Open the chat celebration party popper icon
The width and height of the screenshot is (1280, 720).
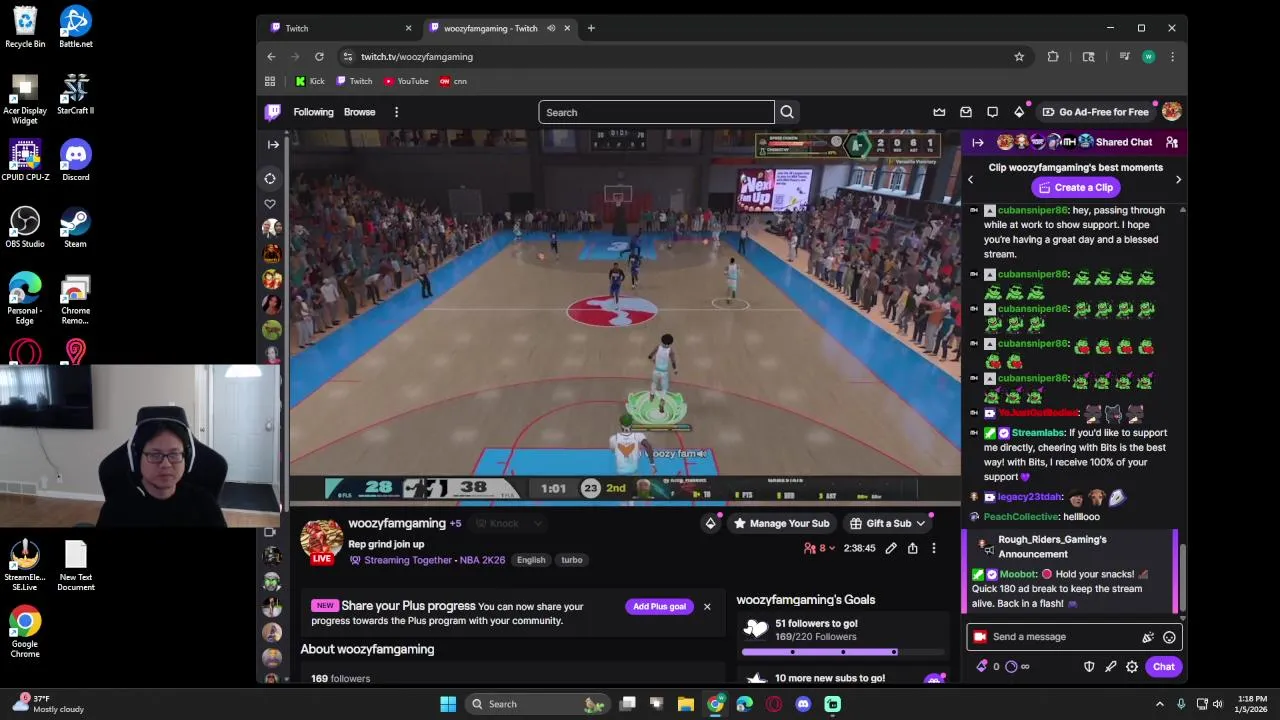[1148, 637]
